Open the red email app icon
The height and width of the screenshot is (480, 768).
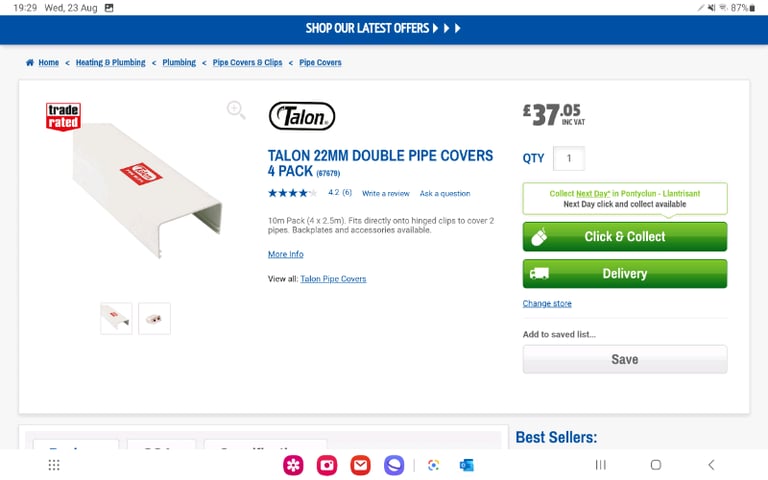click(360, 465)
